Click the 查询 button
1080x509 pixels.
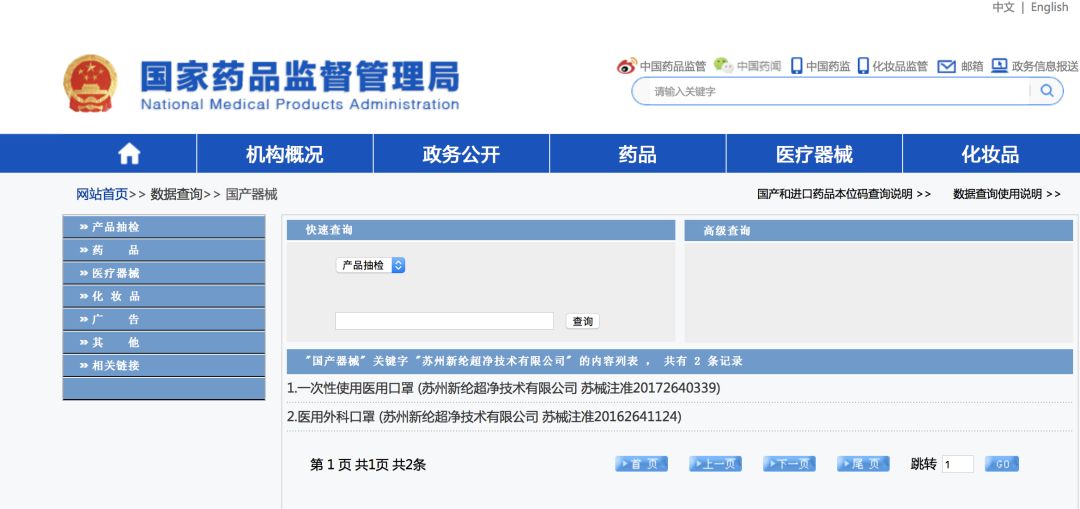(583, 321)
